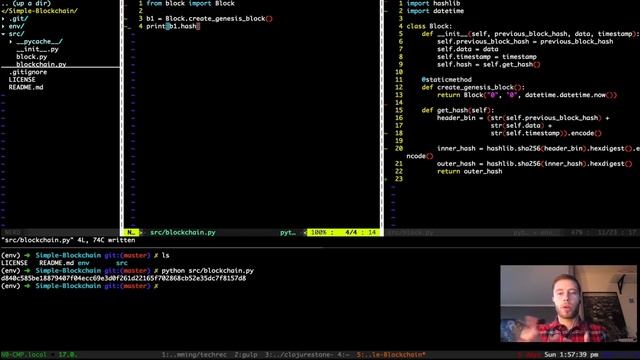Open README.md in the file tree
Screen dimensions: 640x360
(26, 87)
